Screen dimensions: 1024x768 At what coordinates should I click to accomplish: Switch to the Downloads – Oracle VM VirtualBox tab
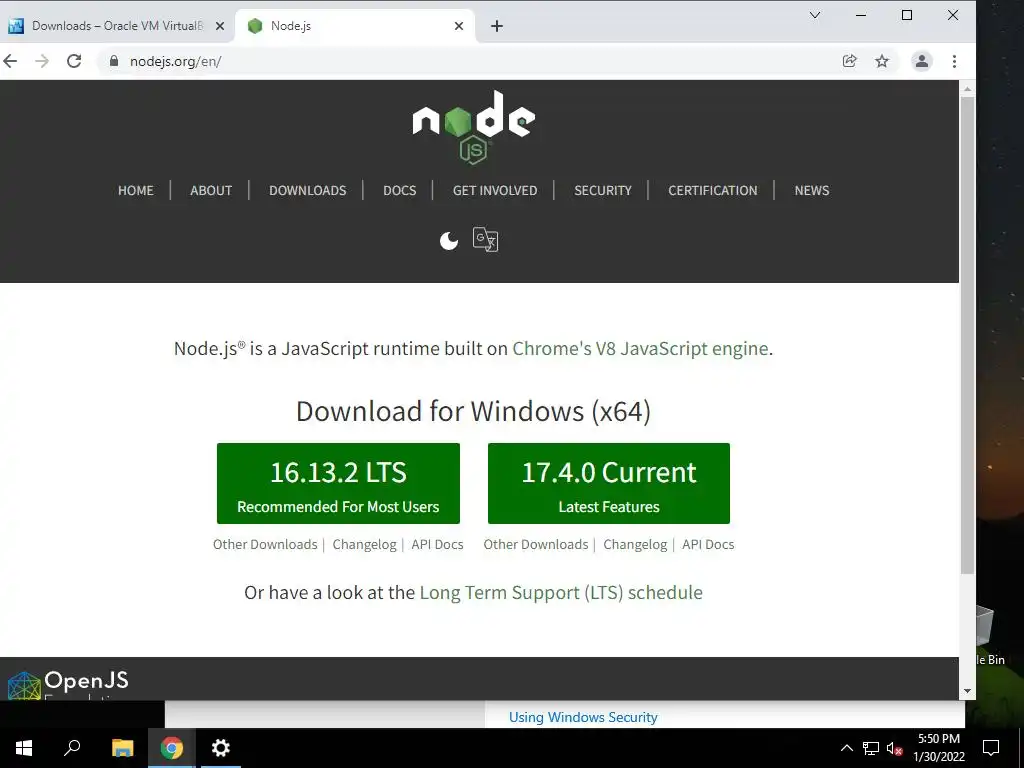point(118,26)
